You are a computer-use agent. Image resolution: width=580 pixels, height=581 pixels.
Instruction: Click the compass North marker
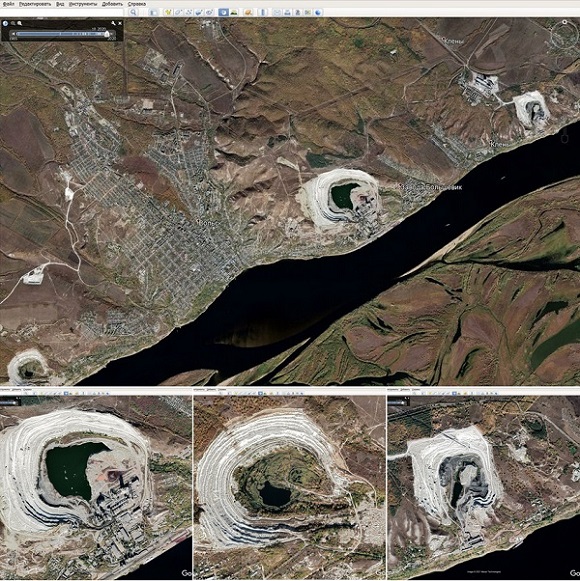click(564, 22)
